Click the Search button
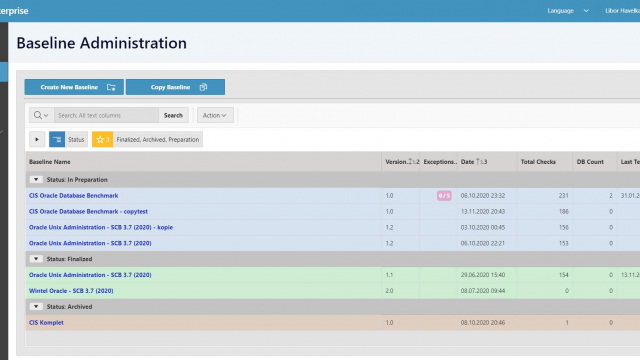640x360 pixels. (x=173, y=116)
